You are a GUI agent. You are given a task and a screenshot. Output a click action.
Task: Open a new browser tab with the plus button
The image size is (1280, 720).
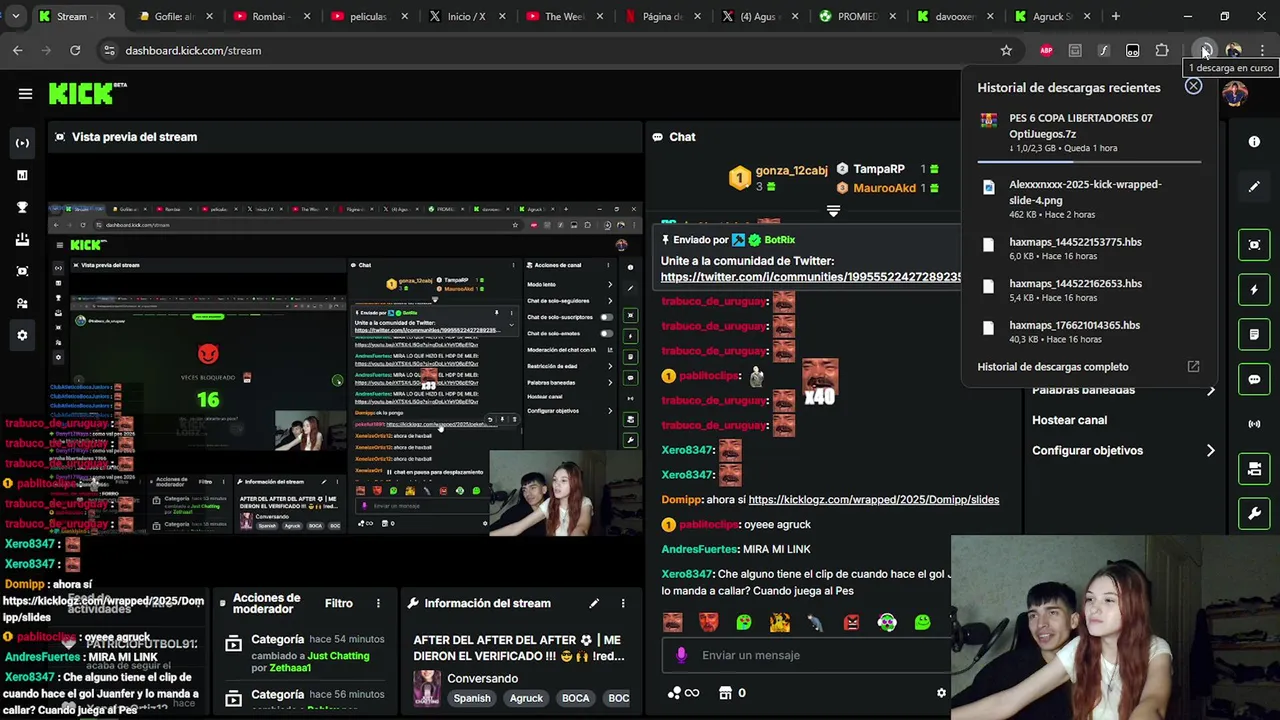point(1115,16)
